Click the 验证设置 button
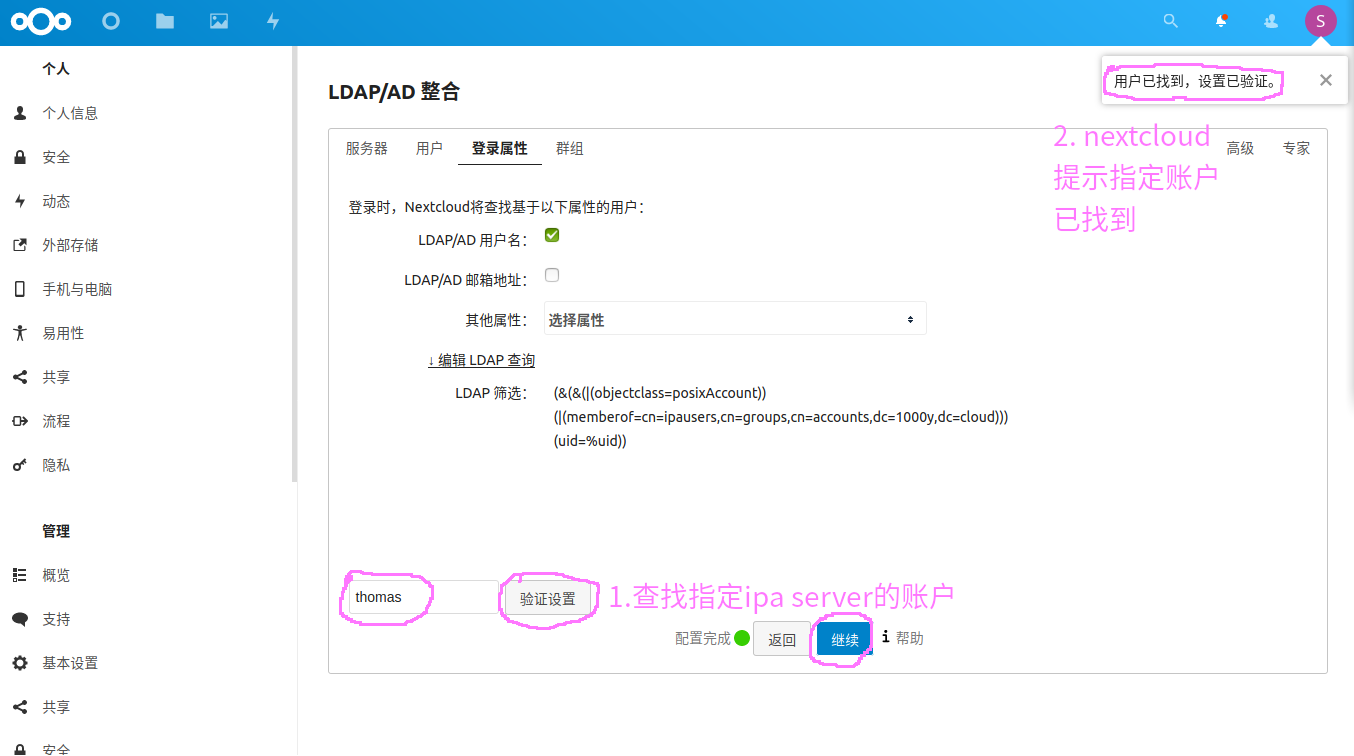 pos(547,599)
